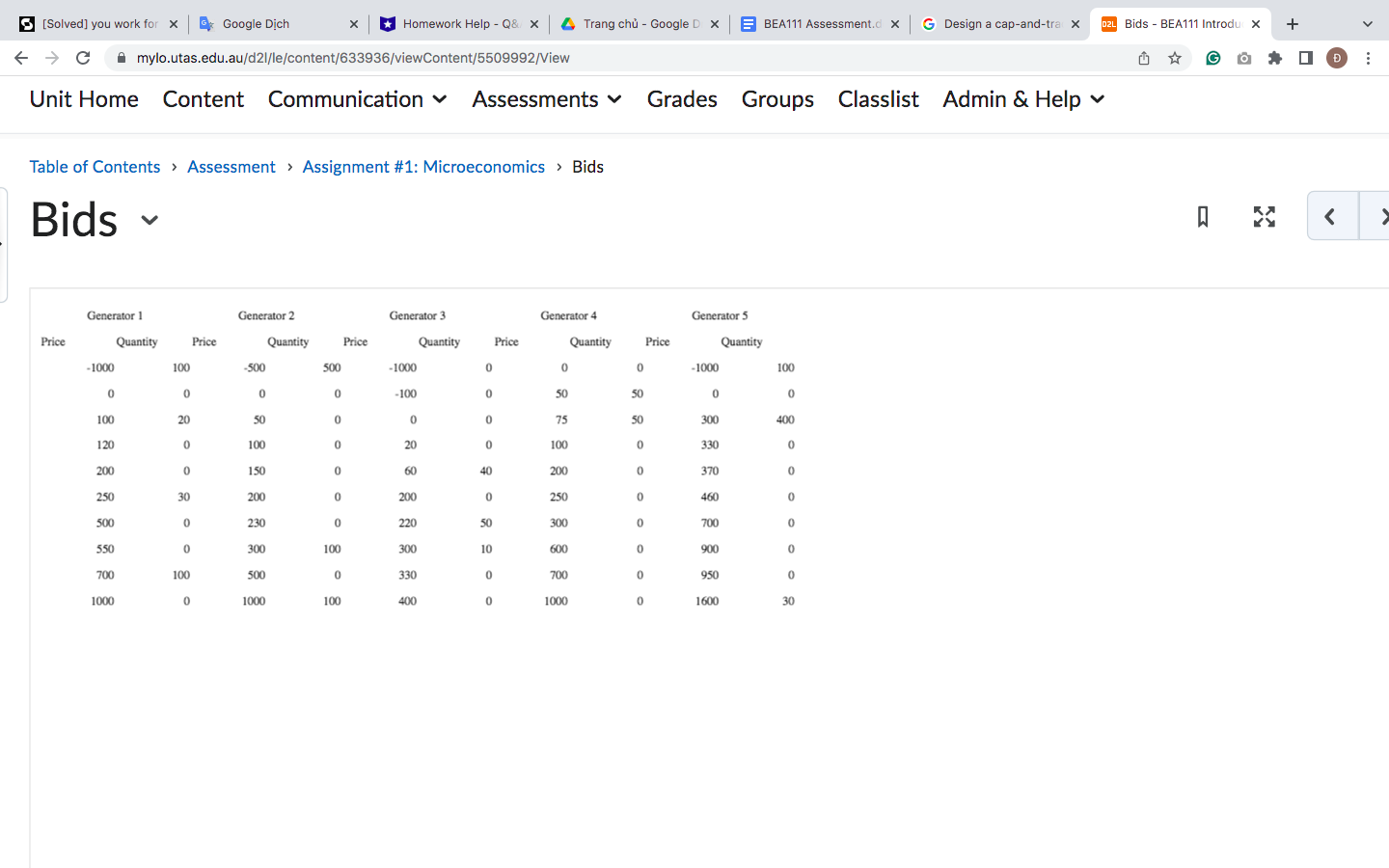Open the Chrome profile avatar
1389x868 pixels.
pyautogui.click(x=1337, y=58)
